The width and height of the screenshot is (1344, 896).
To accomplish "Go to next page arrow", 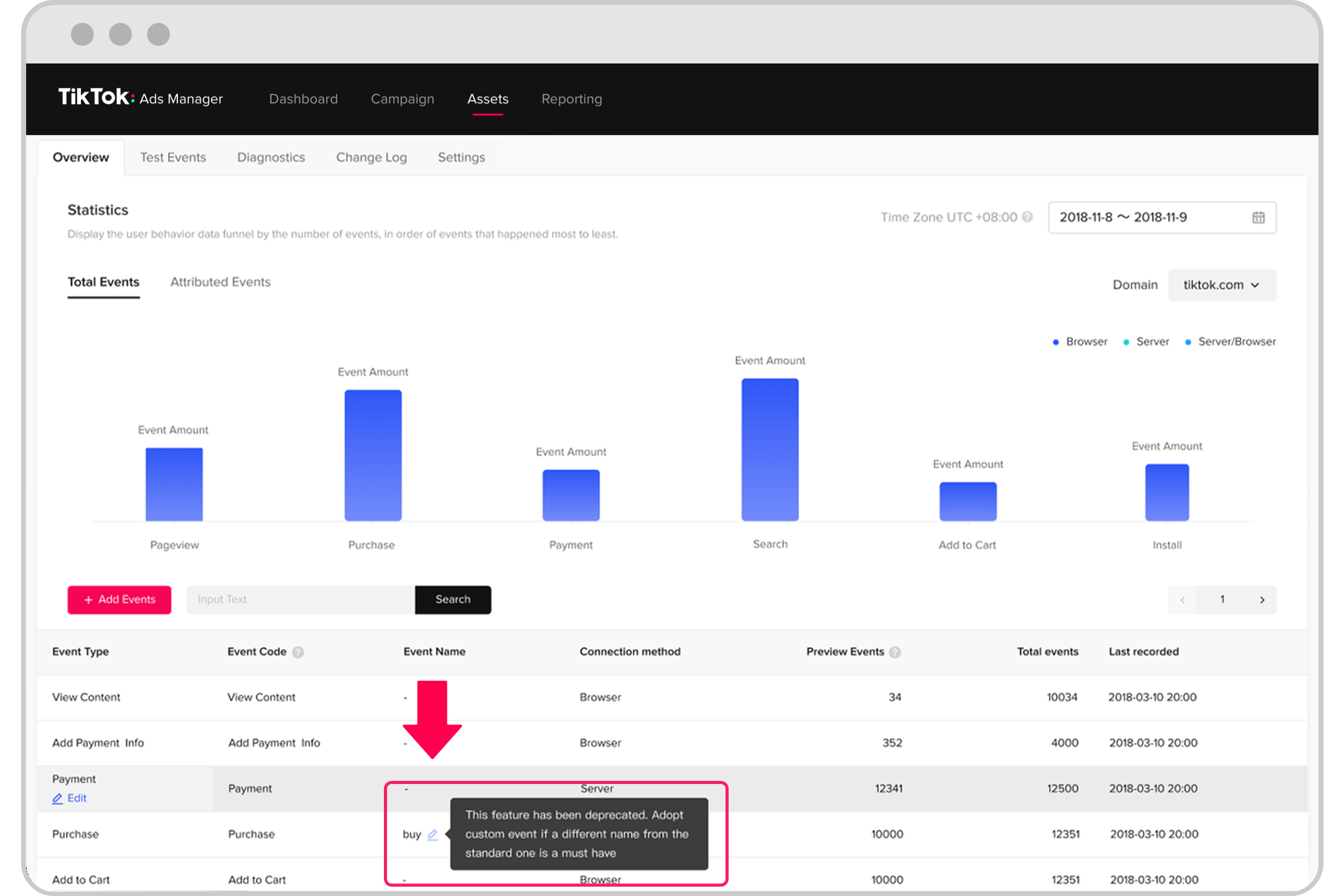I will point(1262,600).
